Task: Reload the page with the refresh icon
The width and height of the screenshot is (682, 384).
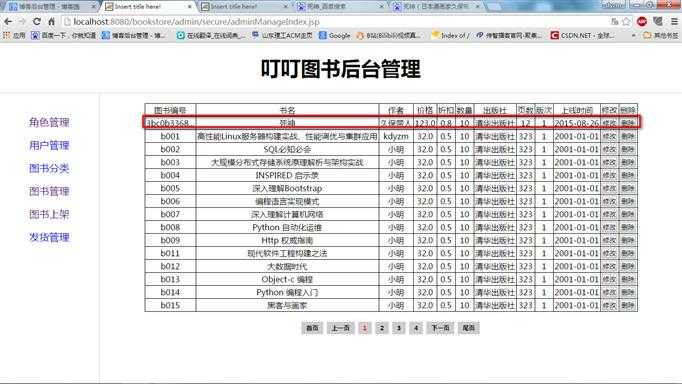Action: [x=37, y=21]
